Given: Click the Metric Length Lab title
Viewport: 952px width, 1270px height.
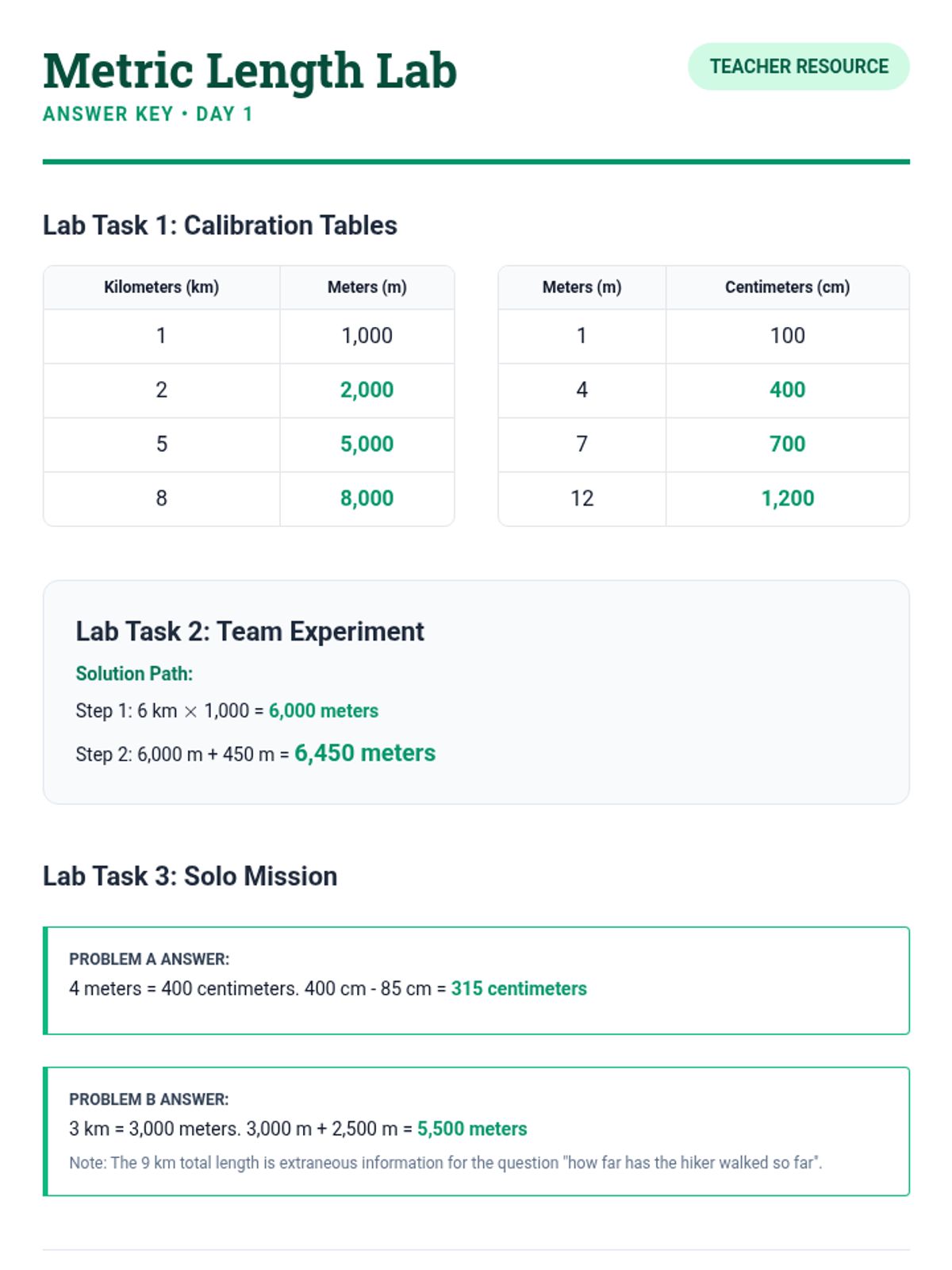Looking at the screenshot, I should coord(250,71).
